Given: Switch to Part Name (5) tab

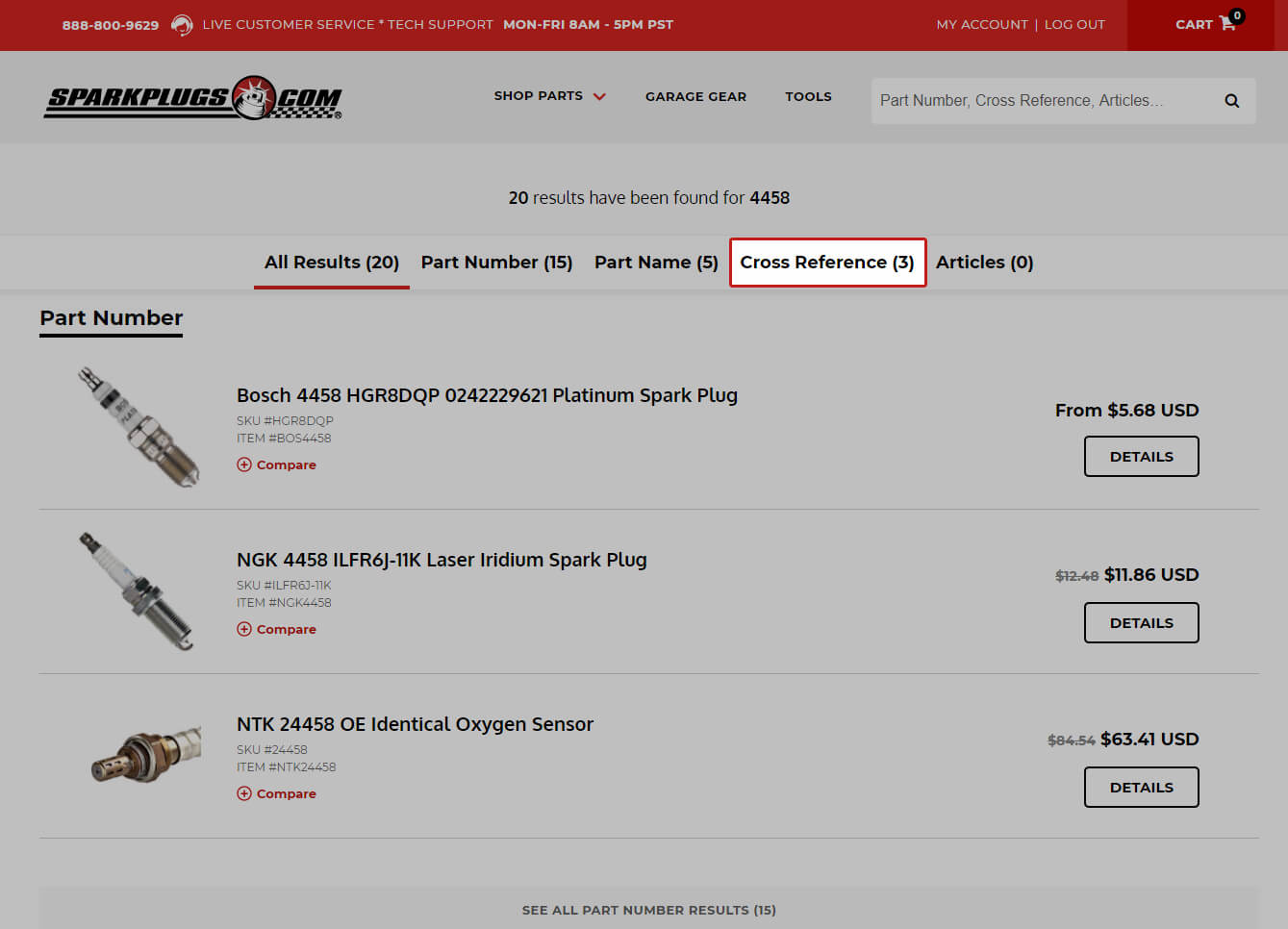Looking at the screenshot, I should coord(656,263).
